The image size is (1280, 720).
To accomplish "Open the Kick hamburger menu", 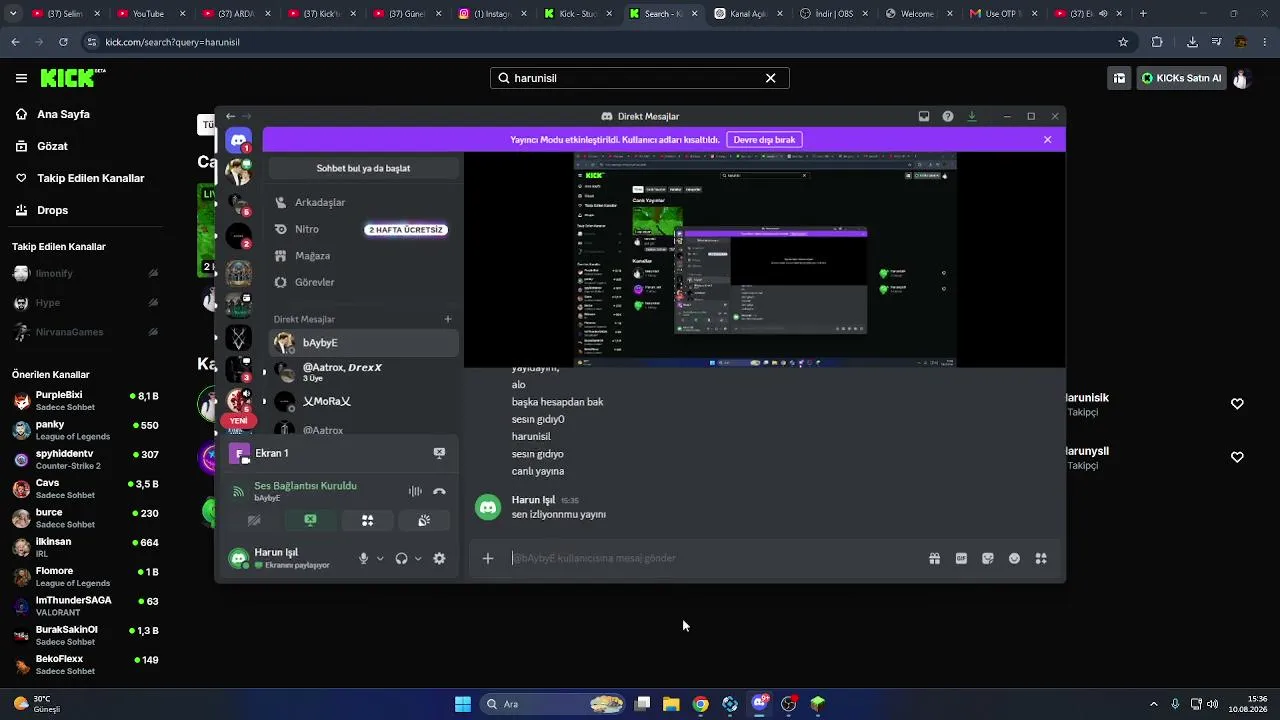I will (x=21, y=78).
